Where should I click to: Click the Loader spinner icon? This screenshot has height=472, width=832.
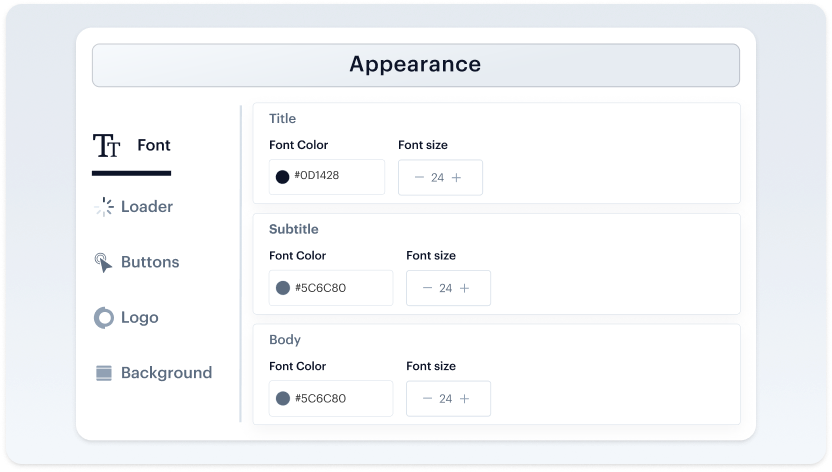(104, 207)
